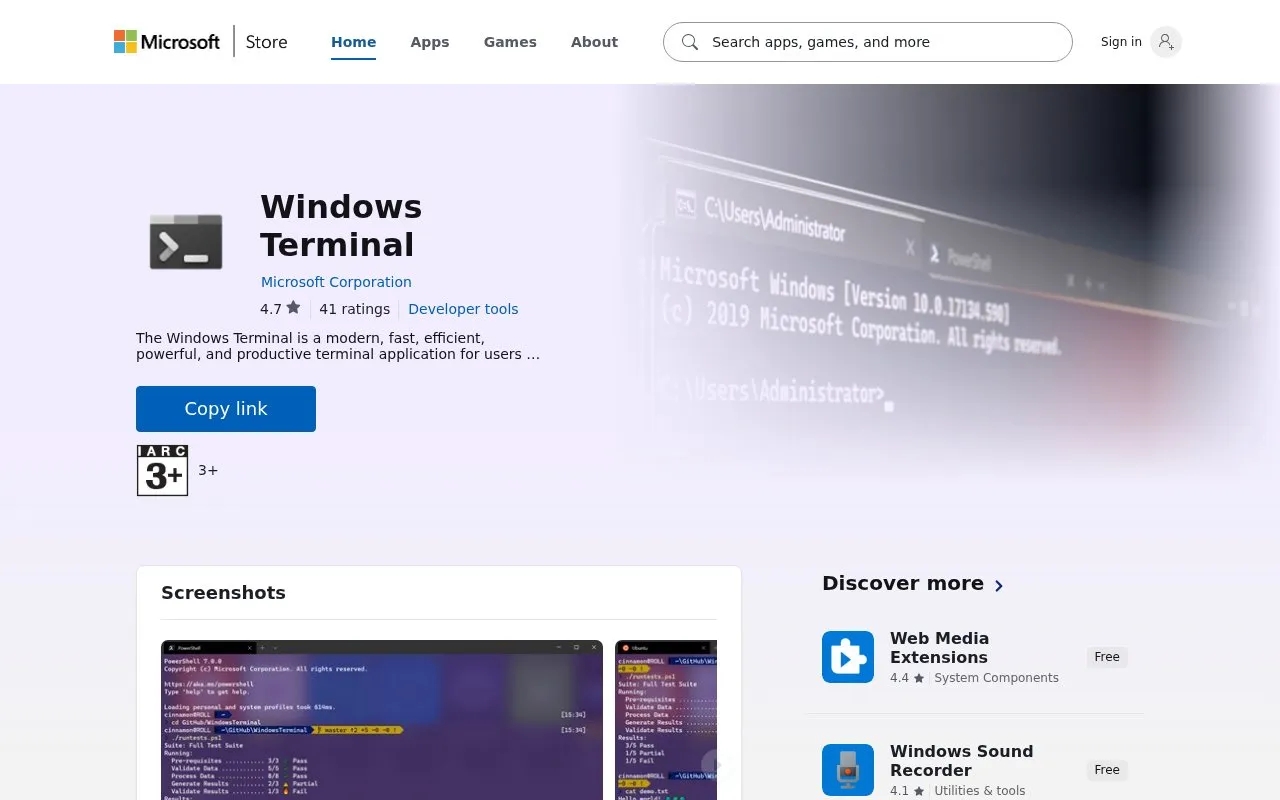Click the 41 ratings text
This screenshot has height=800, width=1280.
pyautogui.click(x=355, y=309)
